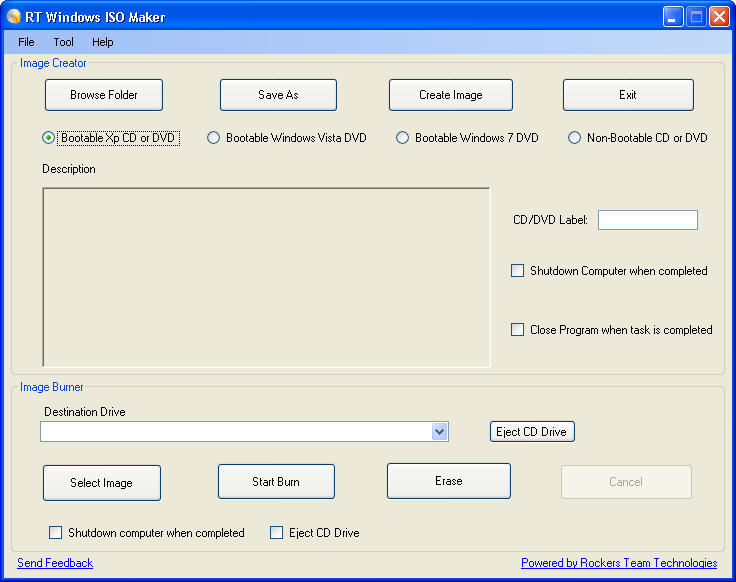Click the Send Feedback link
This screenshot has height=582, width=736.
click(55, 563)
